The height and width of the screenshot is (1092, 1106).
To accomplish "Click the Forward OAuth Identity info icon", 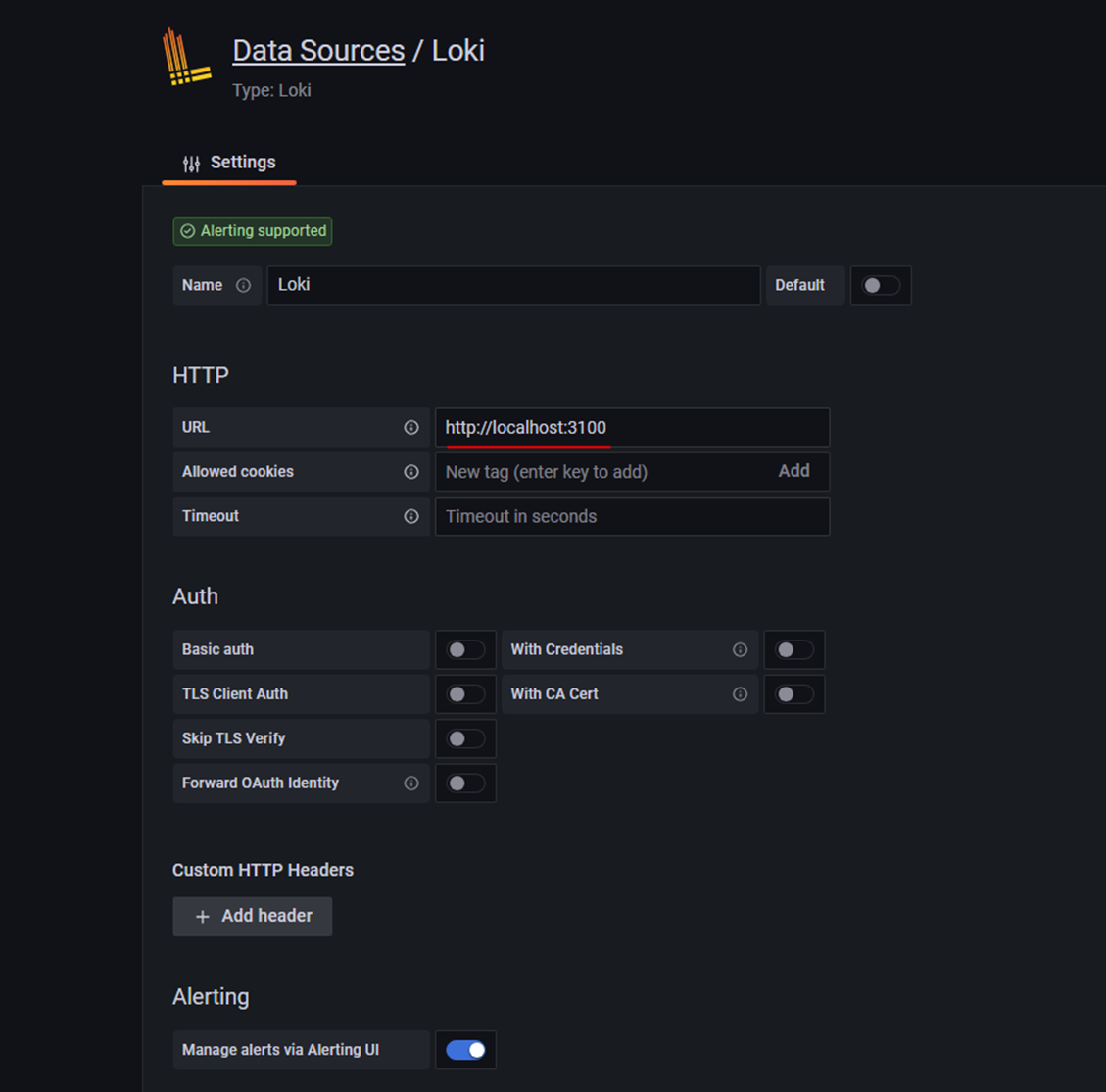I will 411,783.
